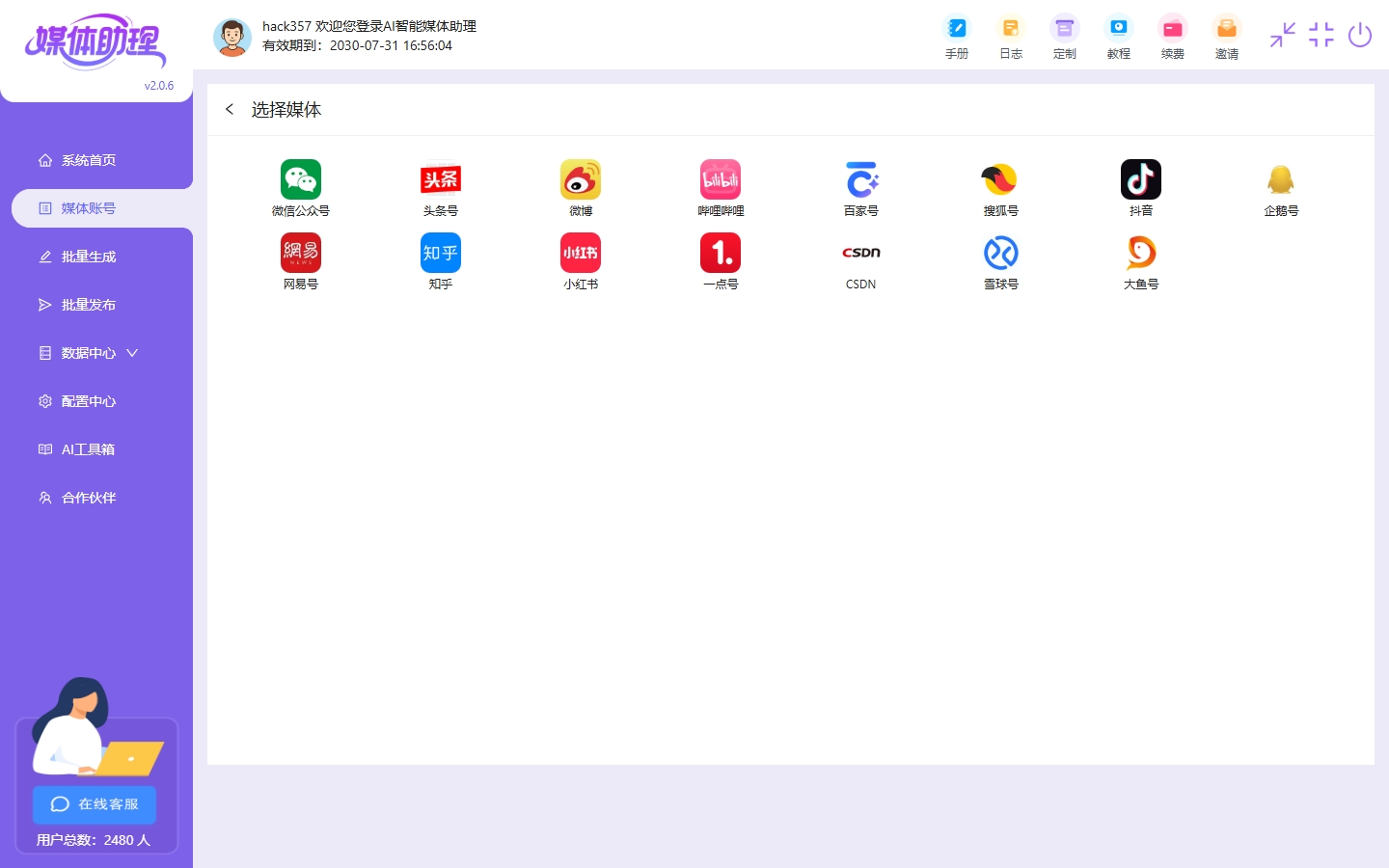Pick the Bilibili 哔哩哔哩 icon
Image resolution: width=1389 pixels, height=868 pixels.
point(721,180)
